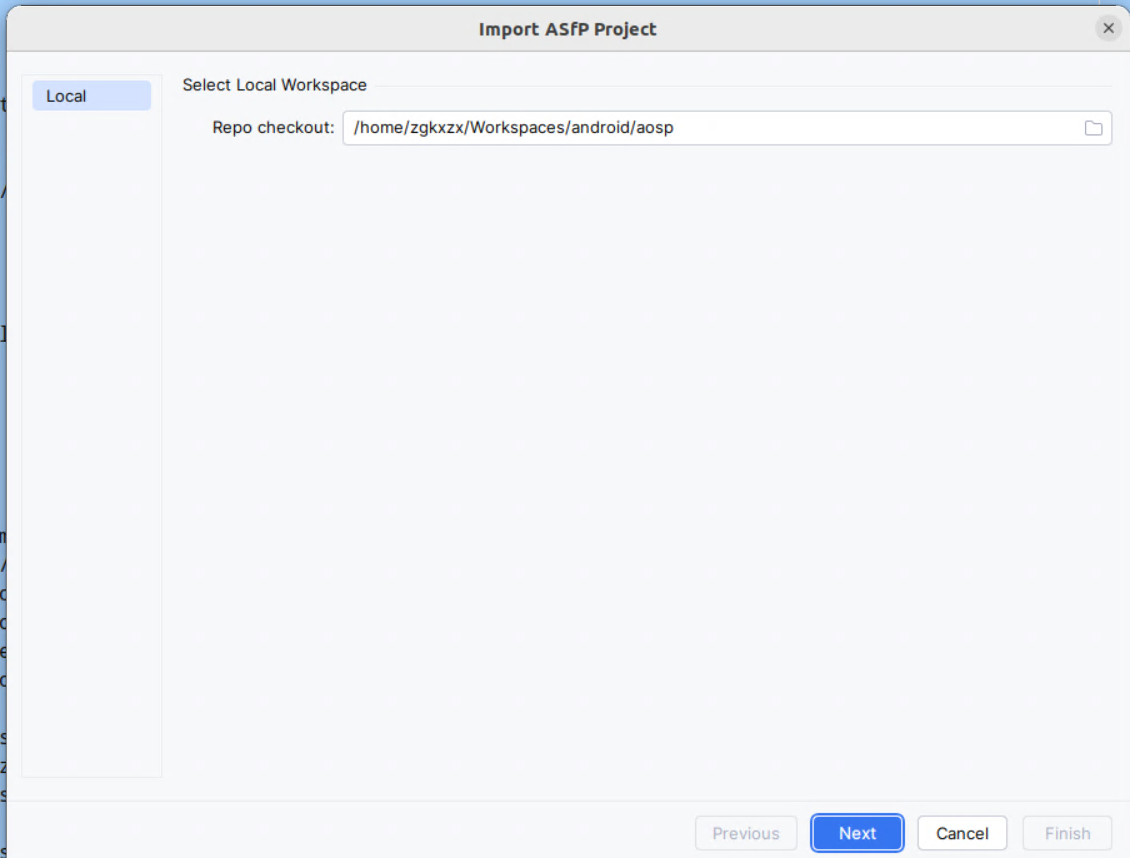Select the Local workspace tab

click(92, 96)
